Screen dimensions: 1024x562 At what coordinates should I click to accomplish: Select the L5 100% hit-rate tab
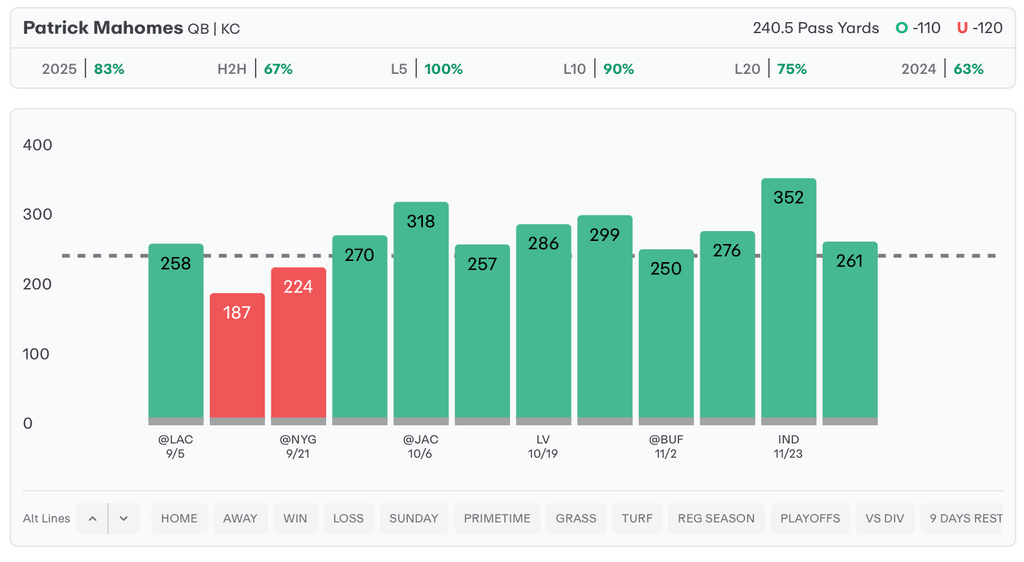click(x=427, y=69)
